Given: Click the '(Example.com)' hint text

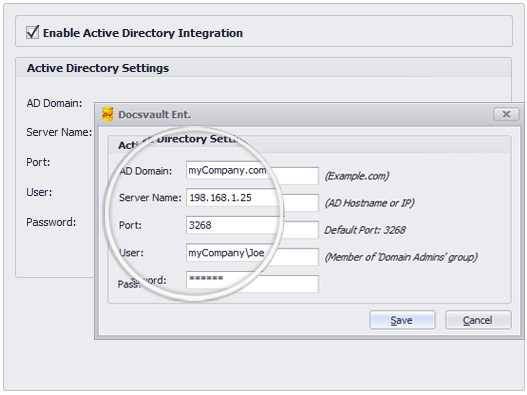Looking at the screenshot, I should pos(357,176).
